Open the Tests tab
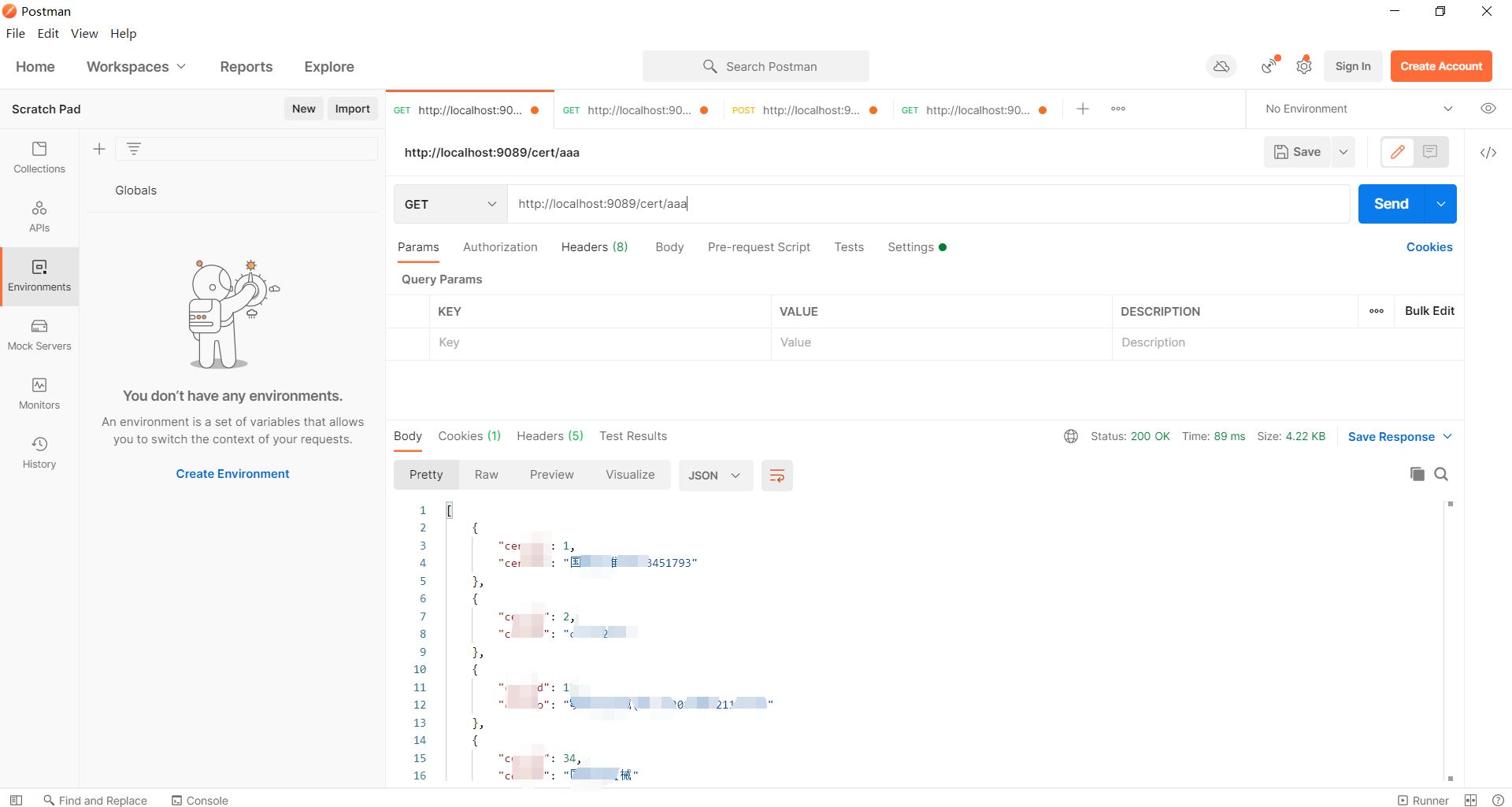The width and height of the screenshot is (1512, 807). click(849, 247)
